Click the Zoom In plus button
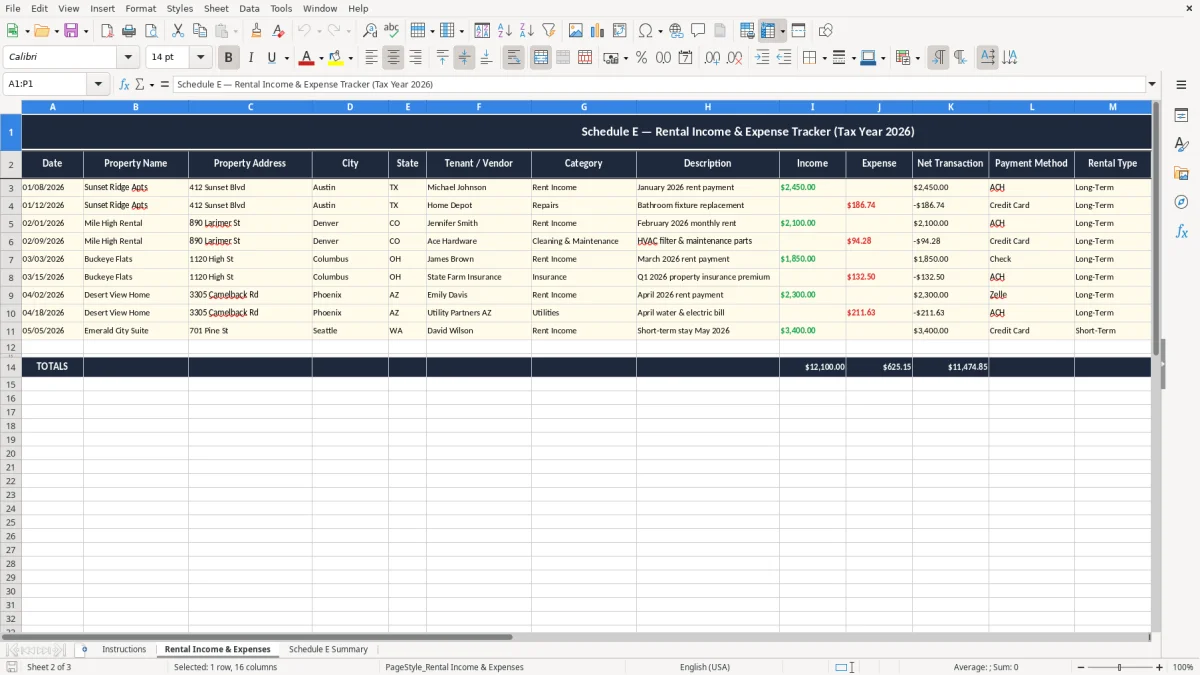 pyautogui.click(x=1160, y=667)
